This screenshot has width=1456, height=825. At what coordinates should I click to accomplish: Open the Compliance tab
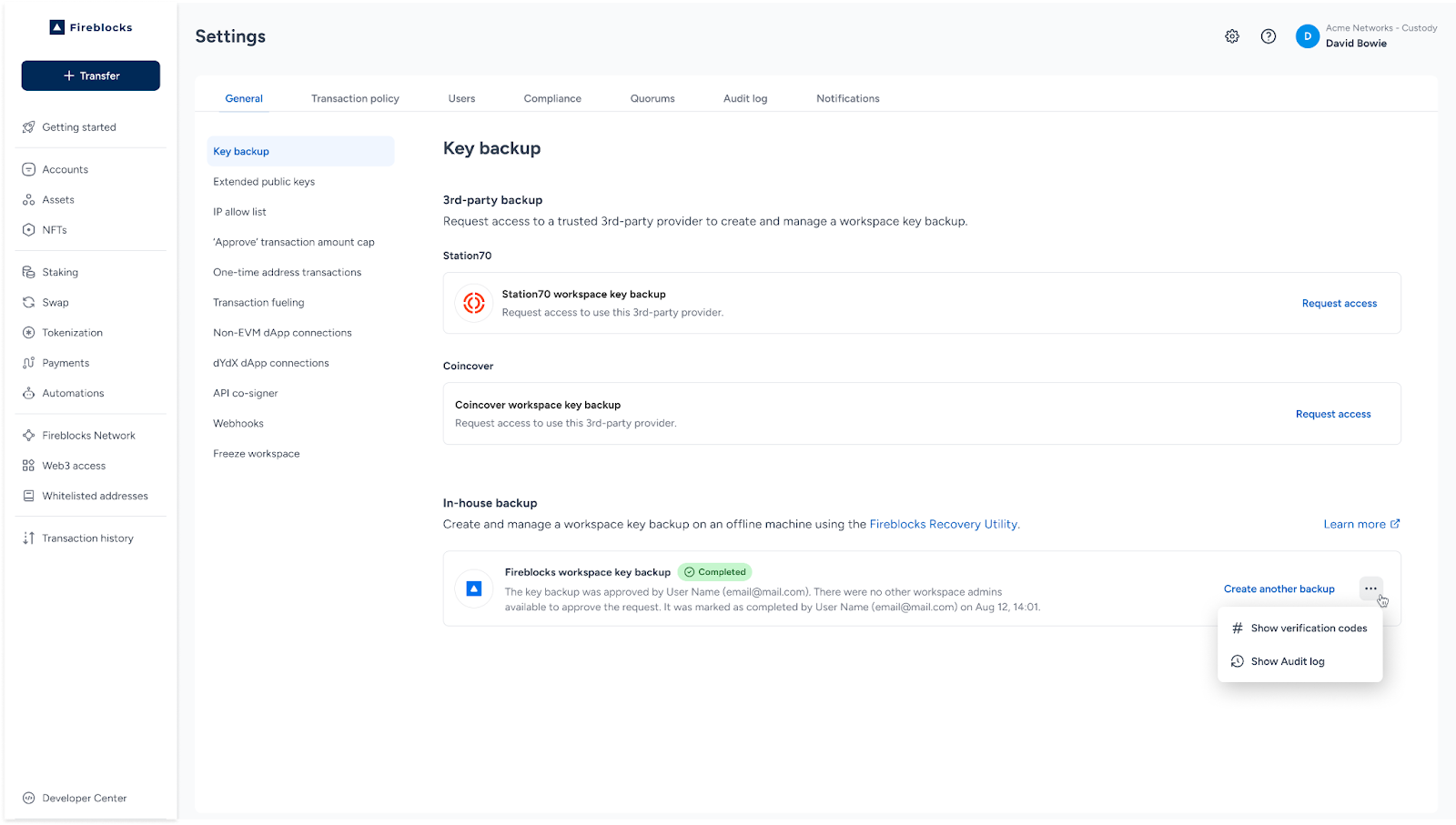pos(552,98)
